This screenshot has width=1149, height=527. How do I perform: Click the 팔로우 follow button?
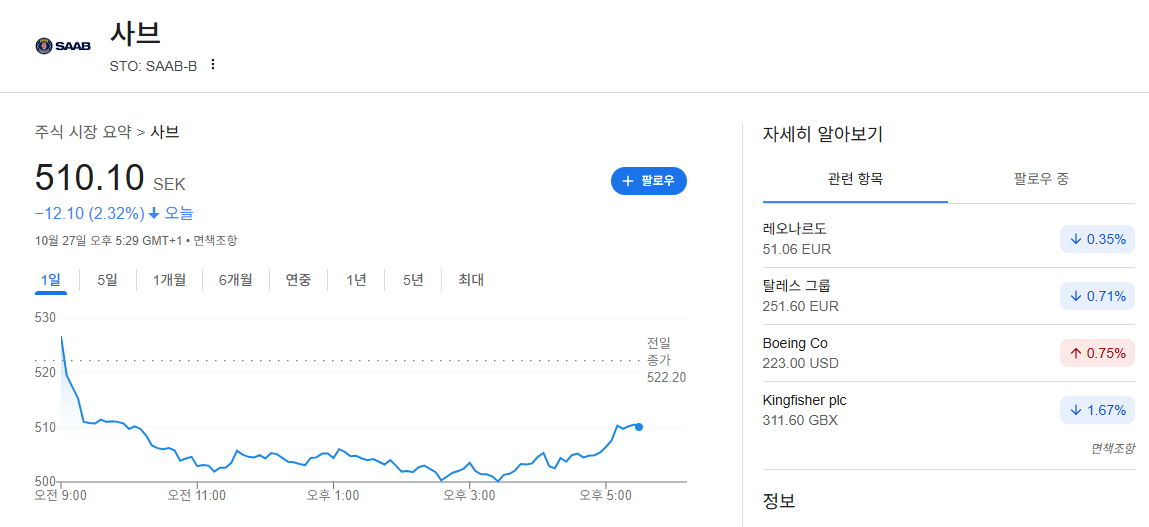[649, 181]
